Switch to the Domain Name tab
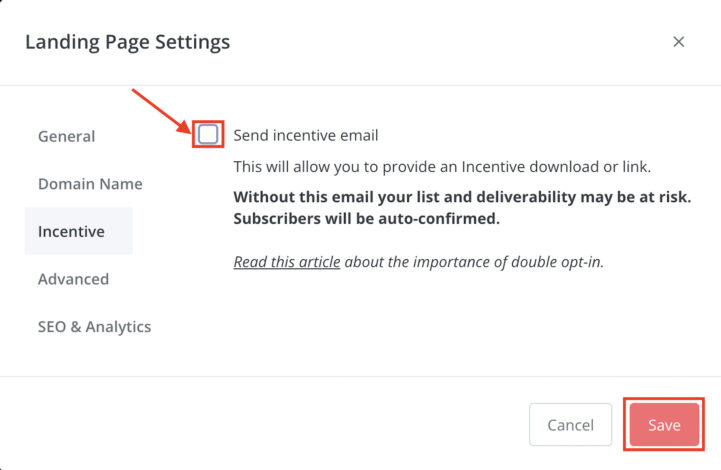721x470 pixels. click(90, 184)
